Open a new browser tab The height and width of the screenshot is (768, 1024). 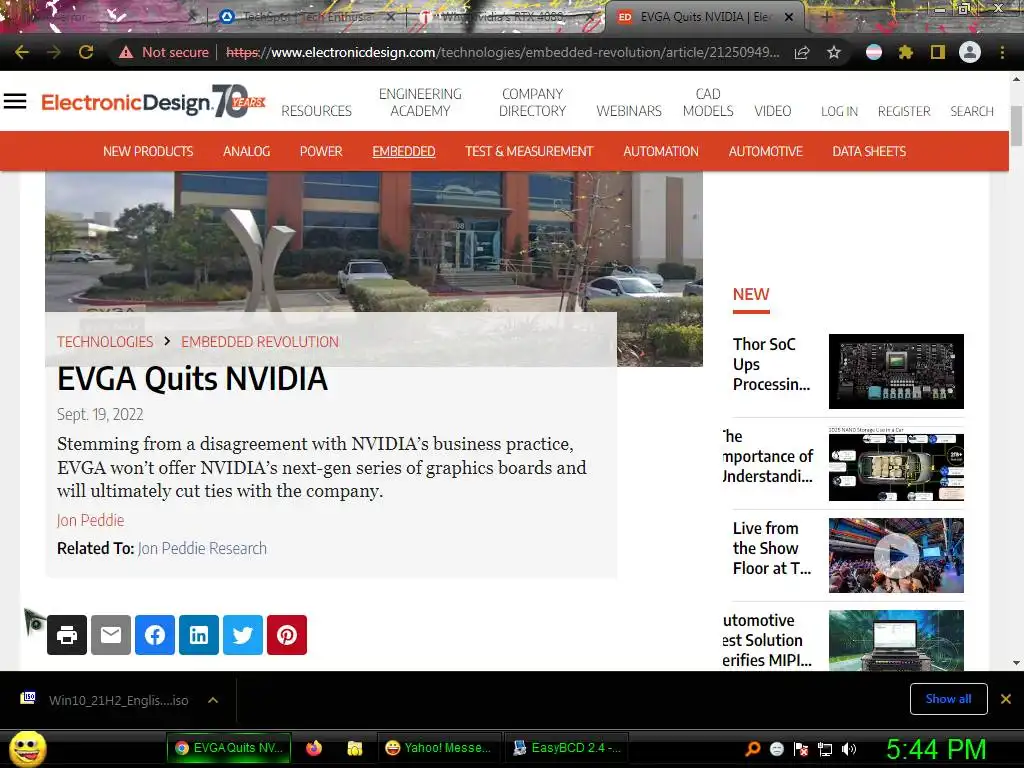826,17
